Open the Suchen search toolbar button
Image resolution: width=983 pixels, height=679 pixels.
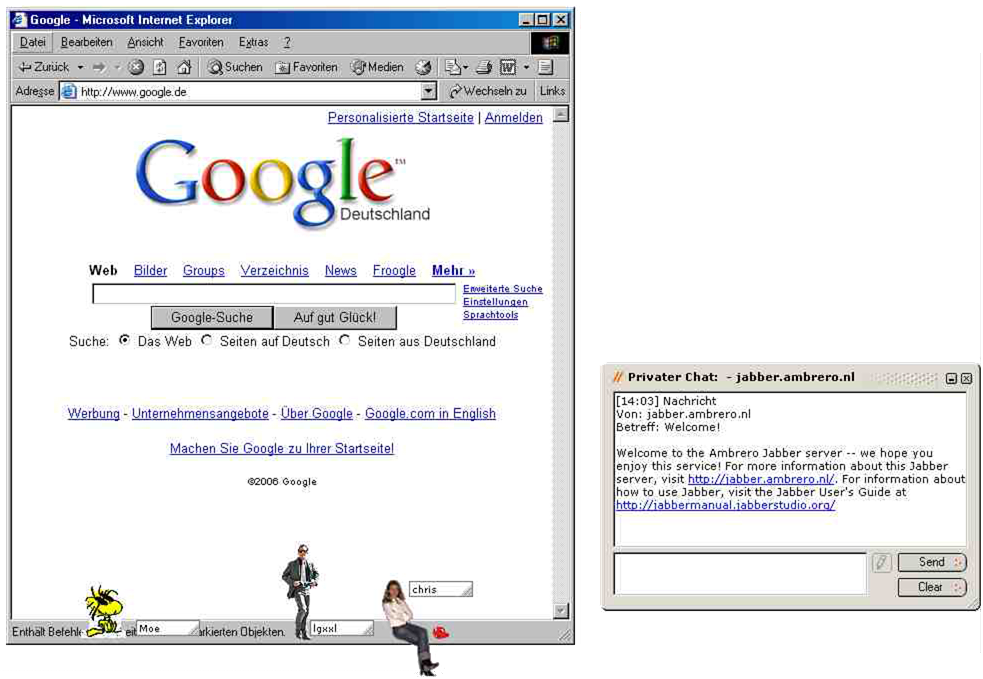point(234,67)
